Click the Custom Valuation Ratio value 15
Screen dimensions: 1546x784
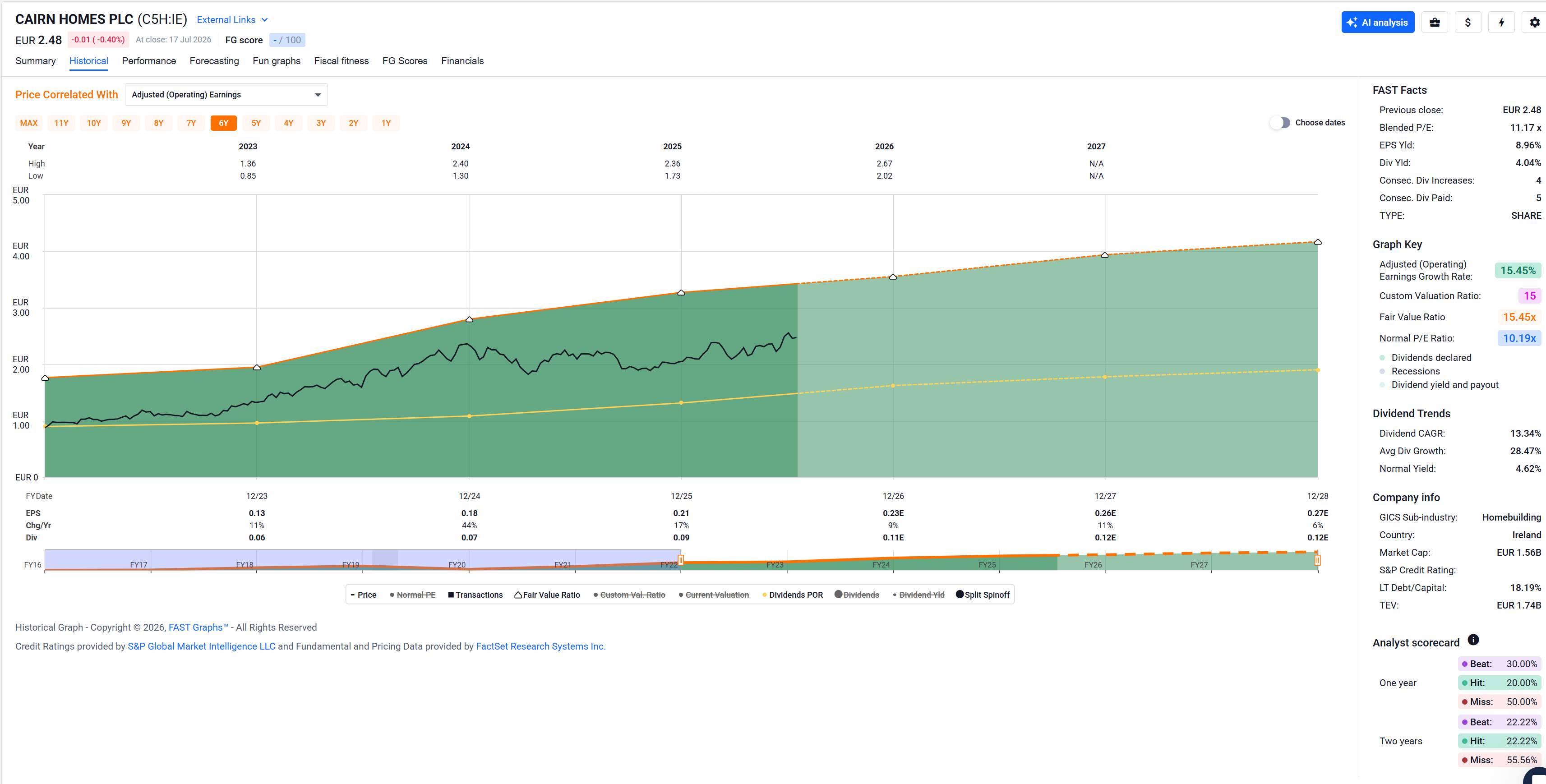coord(1529,296)
